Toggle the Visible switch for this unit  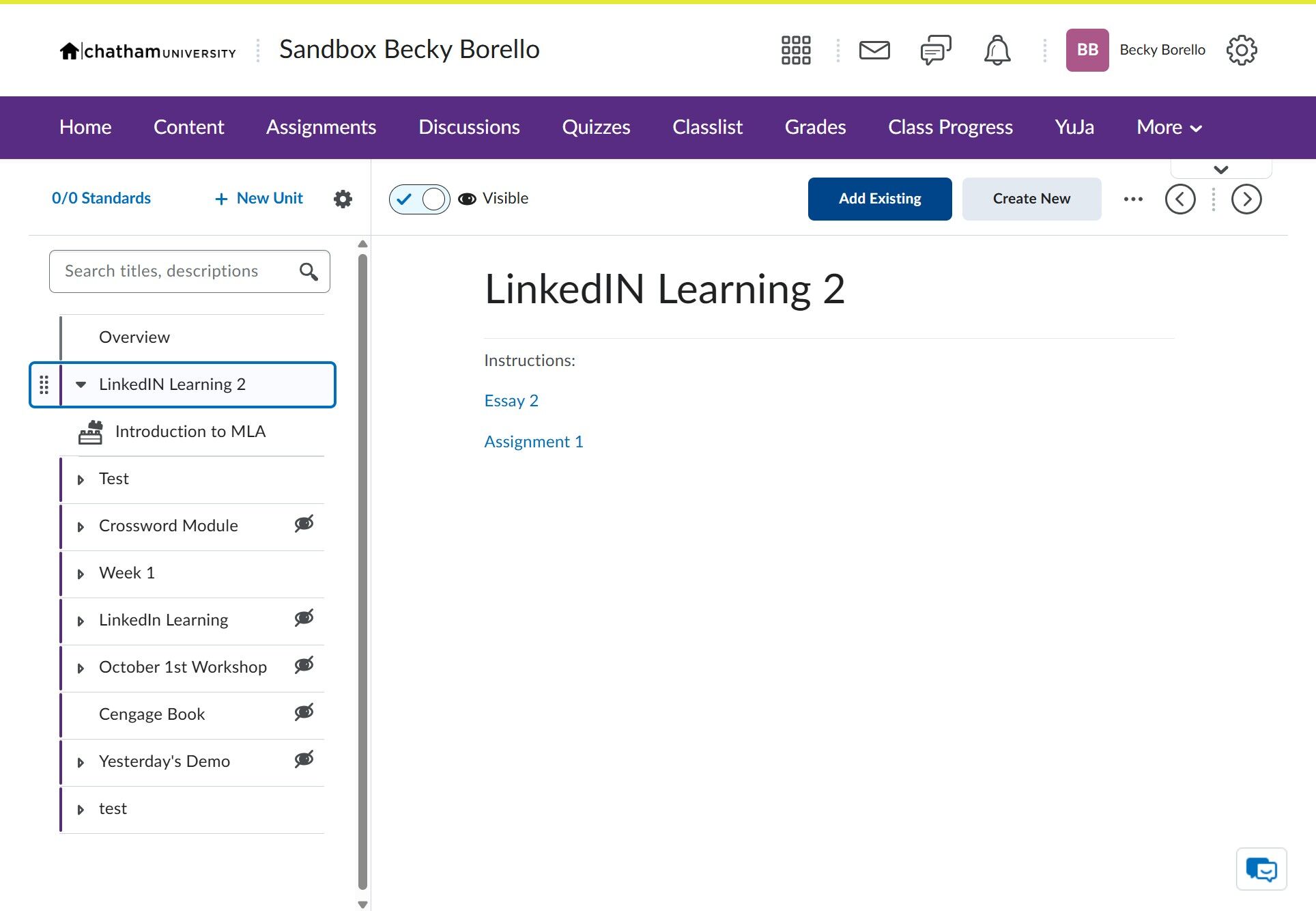pos(419,199)
